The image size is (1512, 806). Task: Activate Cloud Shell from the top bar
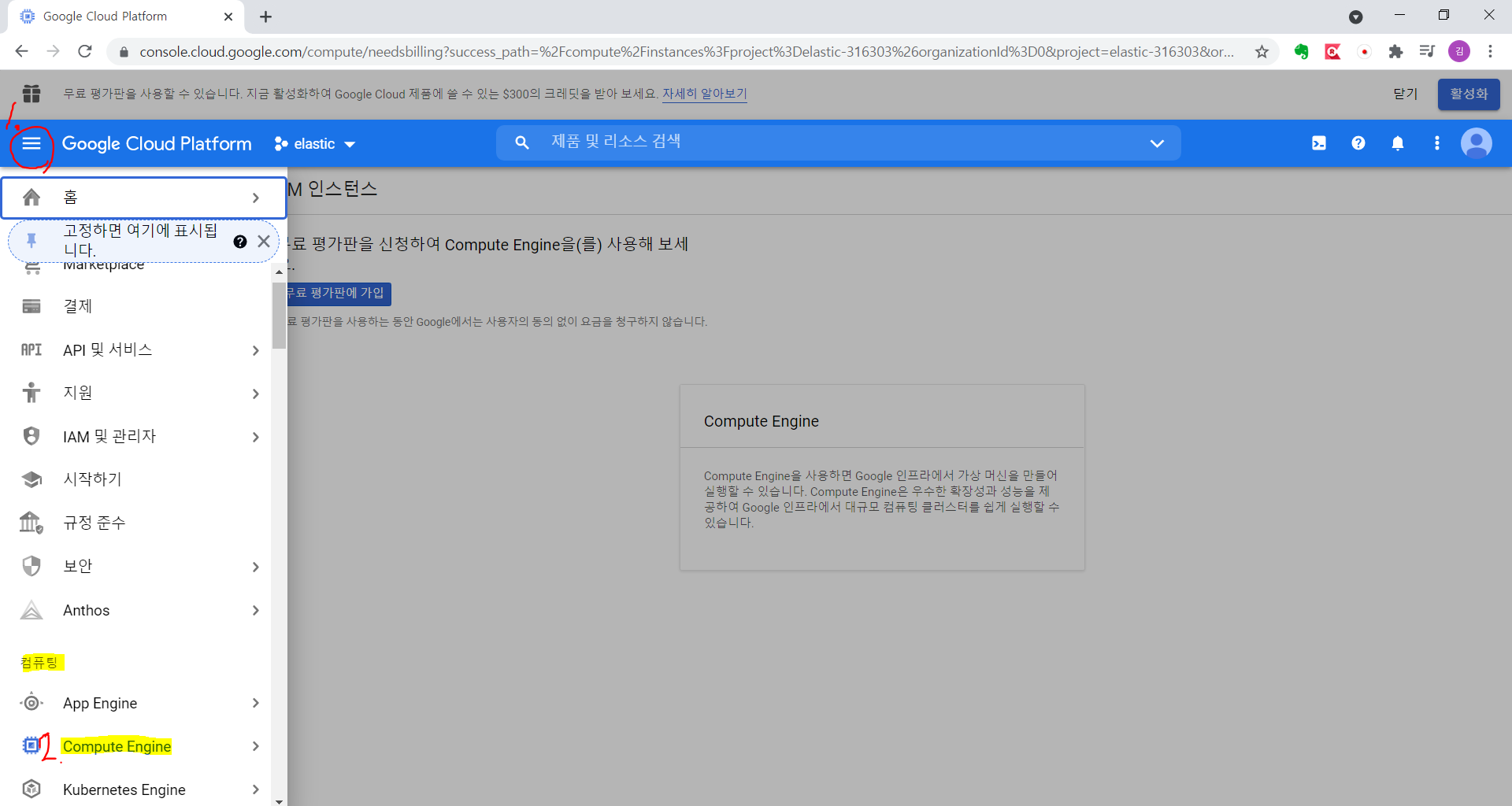tap(1319, 143)
